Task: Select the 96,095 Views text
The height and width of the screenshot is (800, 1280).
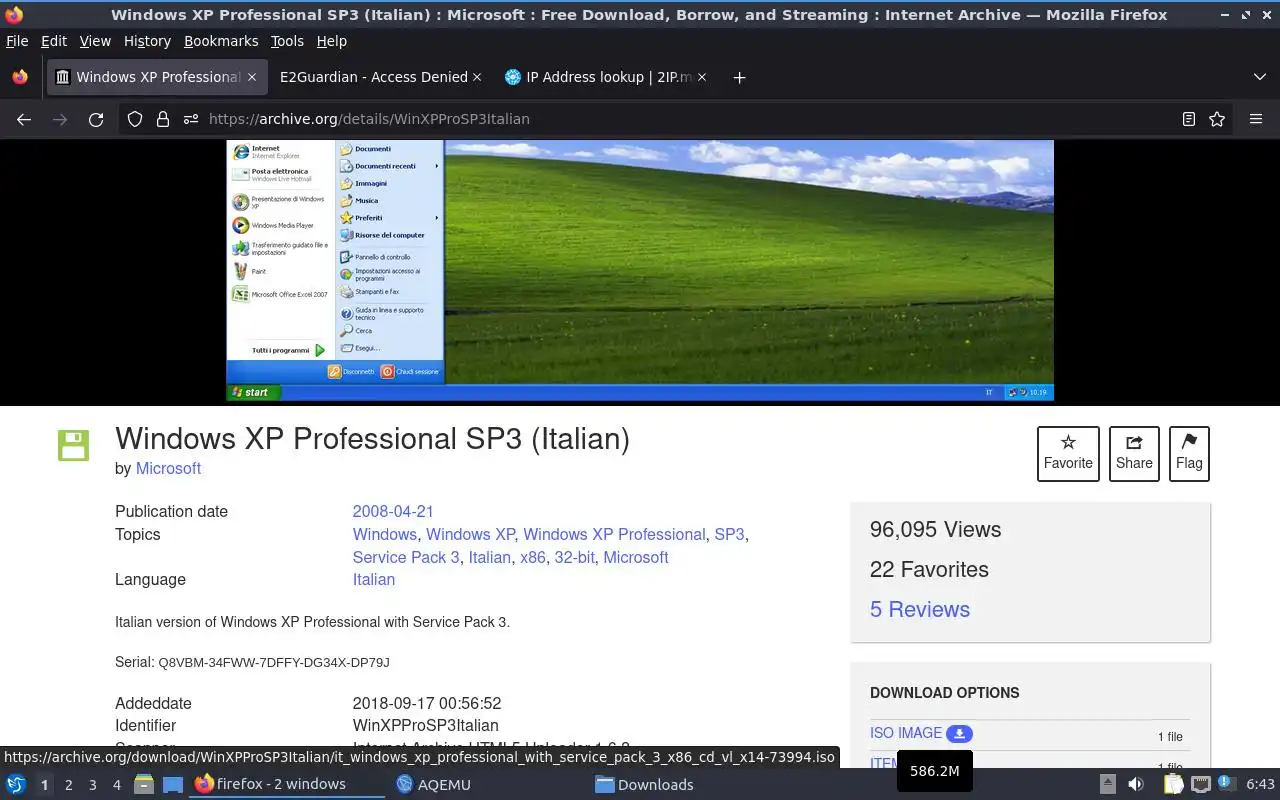Action: click(x=935, y=529)
